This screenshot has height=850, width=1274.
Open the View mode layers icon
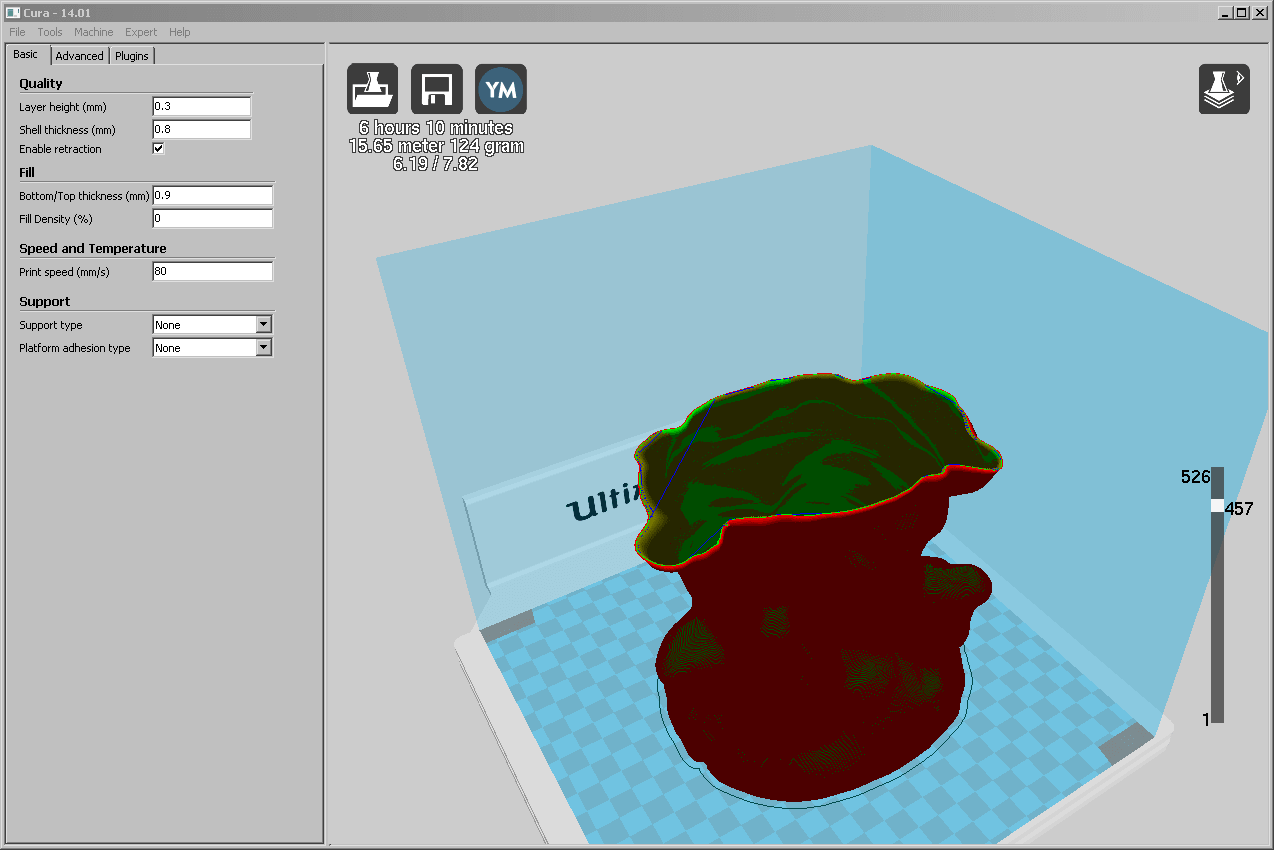click(1224, 89)
